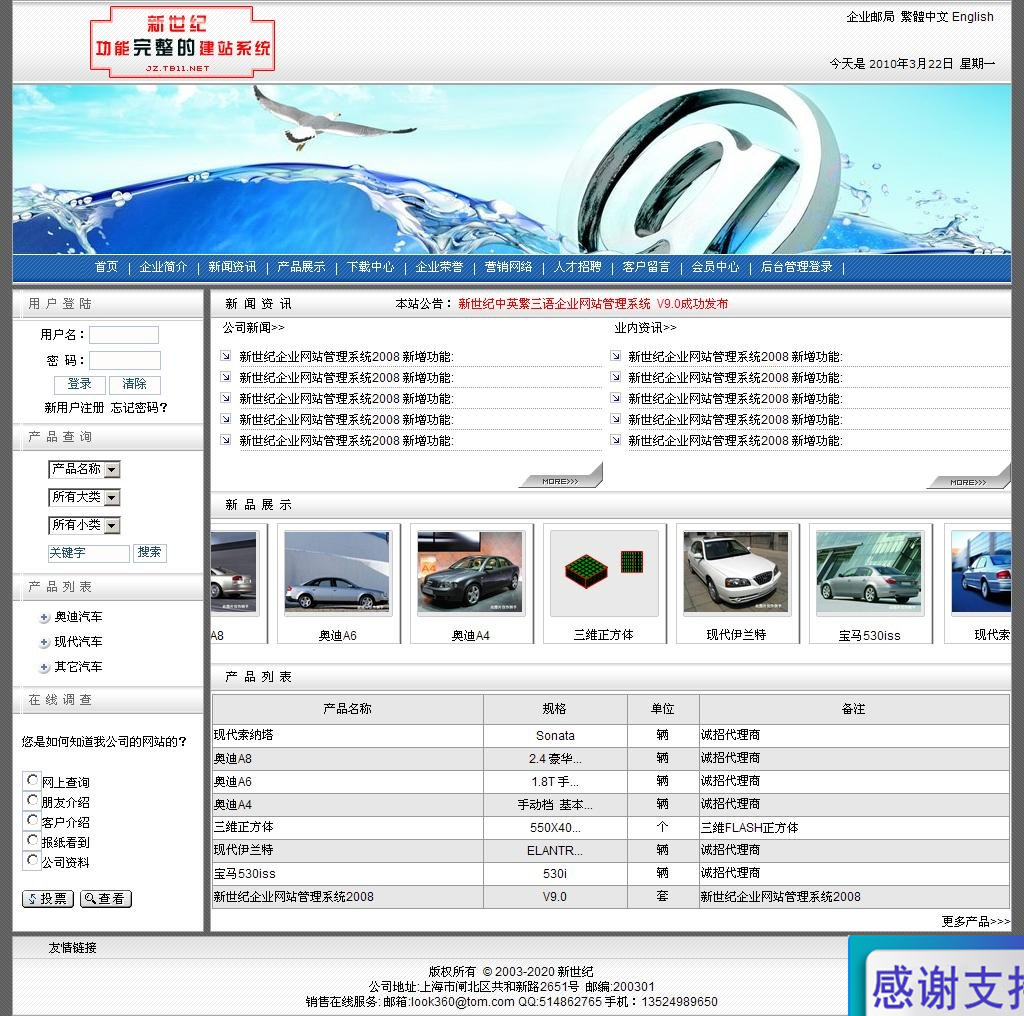Viewport: 1024px width, 1016px height.
Task: Open 客户留言 in the navigation bar
Action: (x=647, y=267)
